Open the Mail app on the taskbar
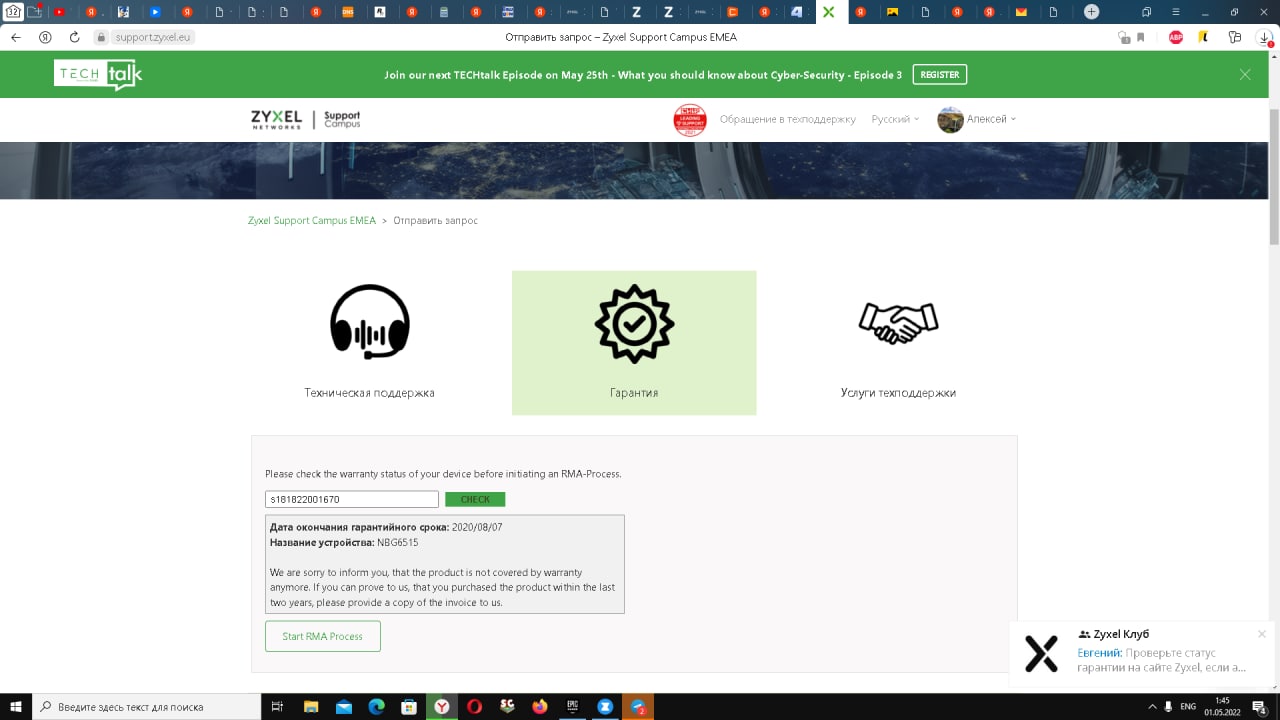The width and height of the screenshot is (1280, 720). (344, 707)
